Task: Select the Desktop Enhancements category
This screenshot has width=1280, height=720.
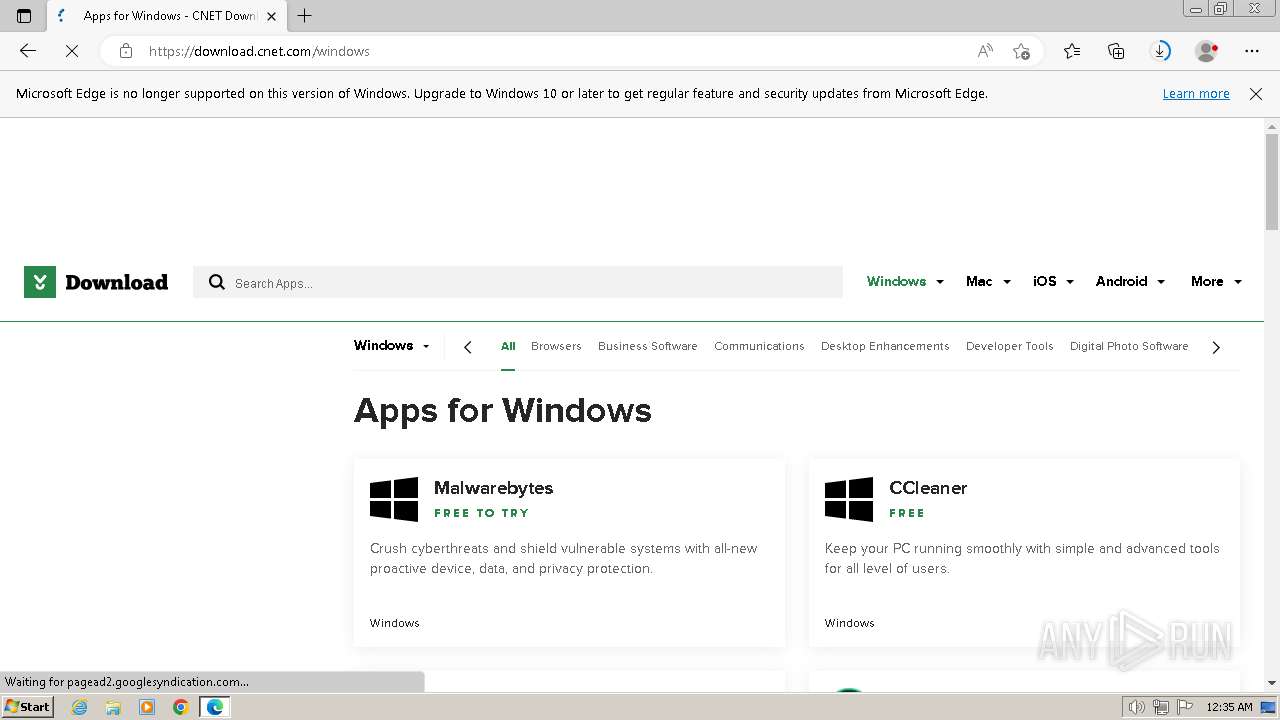Action: point(885,346)
